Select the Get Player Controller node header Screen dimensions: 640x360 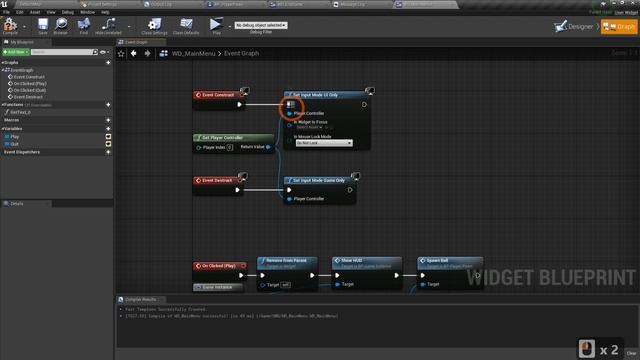point(233,138)
